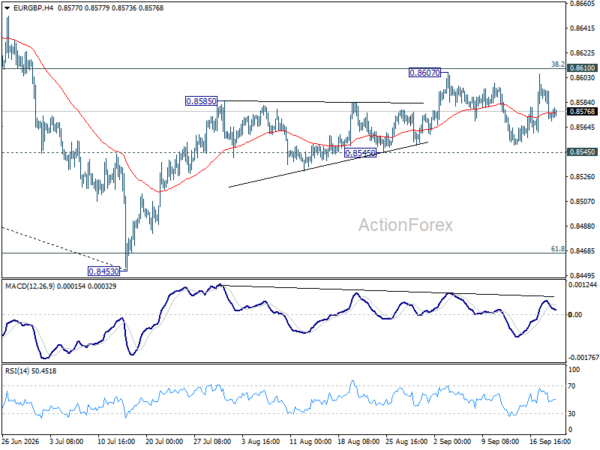Click the current price 0.85768 axis tag

(582, 111)
